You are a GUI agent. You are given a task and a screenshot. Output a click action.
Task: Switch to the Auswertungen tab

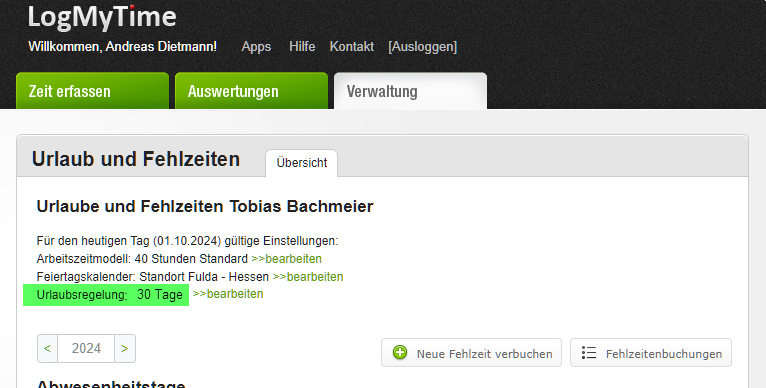tap(251, 91)
